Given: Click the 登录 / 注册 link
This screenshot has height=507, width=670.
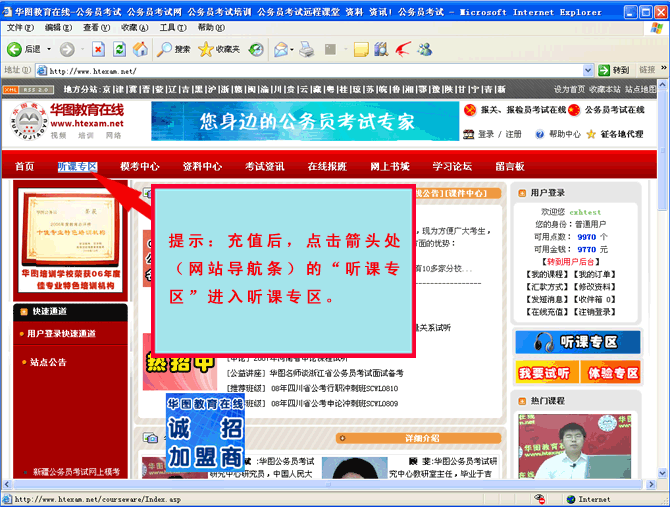Looking at the screenshot, I should coord(500,134).
